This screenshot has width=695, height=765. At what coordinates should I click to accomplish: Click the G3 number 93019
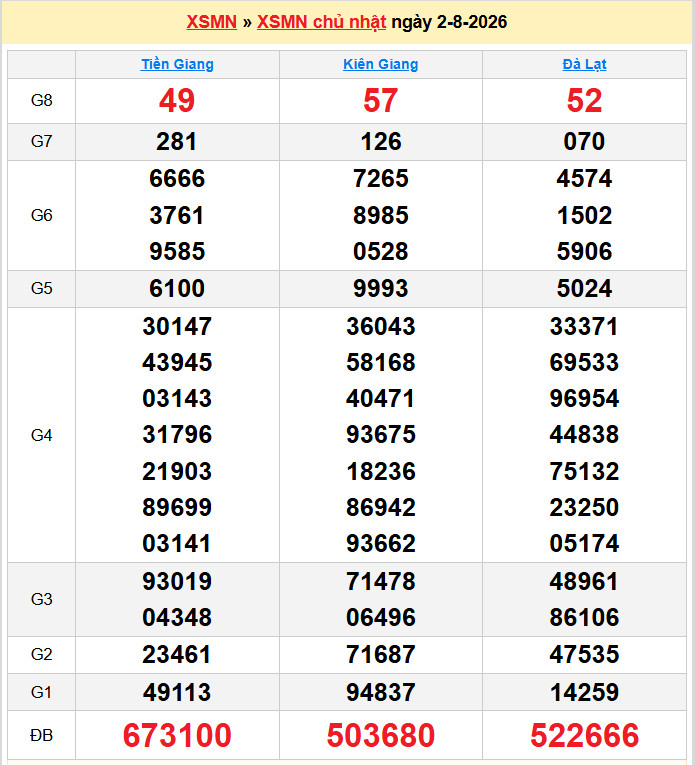[177, 582]
